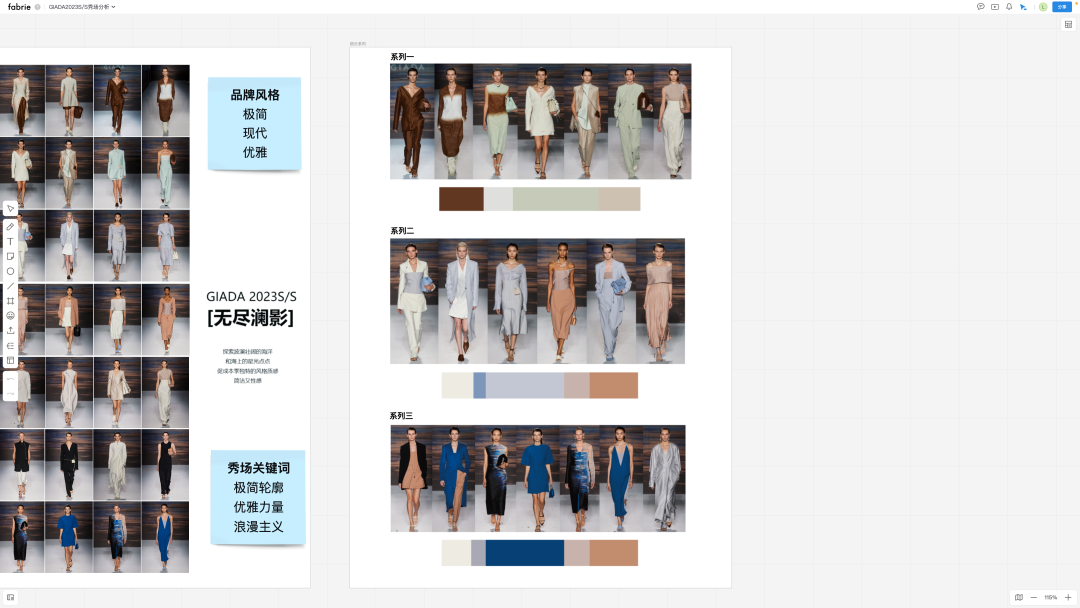Open the panel icon at bottom-left
Image resolution: width=1080 pixels, height=608 pixels.
coord(10,598)
